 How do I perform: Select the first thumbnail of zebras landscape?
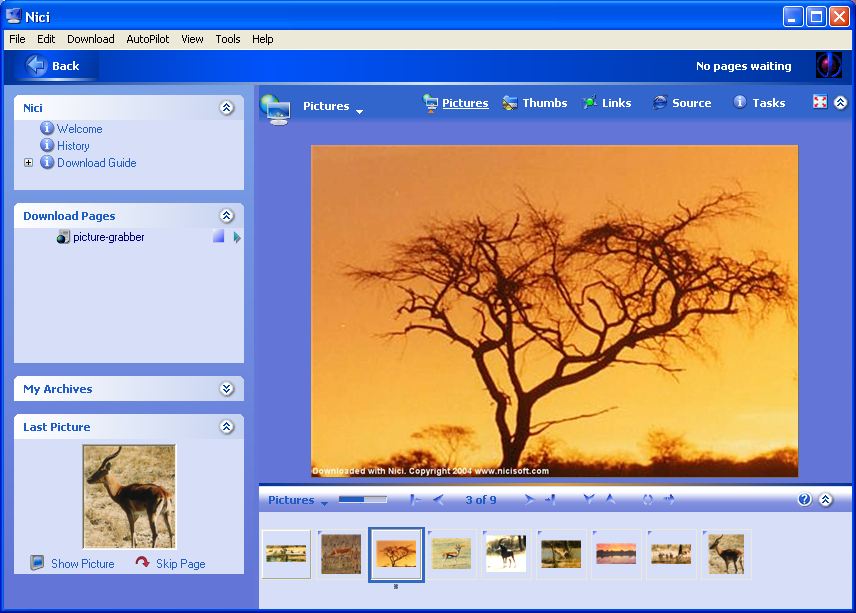coord(286,554)
